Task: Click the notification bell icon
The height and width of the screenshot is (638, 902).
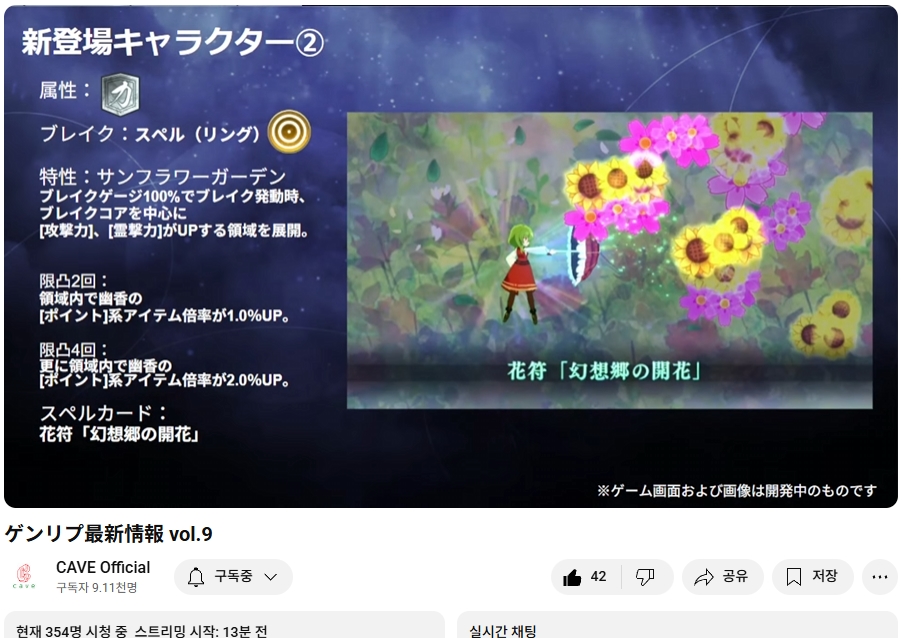Action: (196, 576)
